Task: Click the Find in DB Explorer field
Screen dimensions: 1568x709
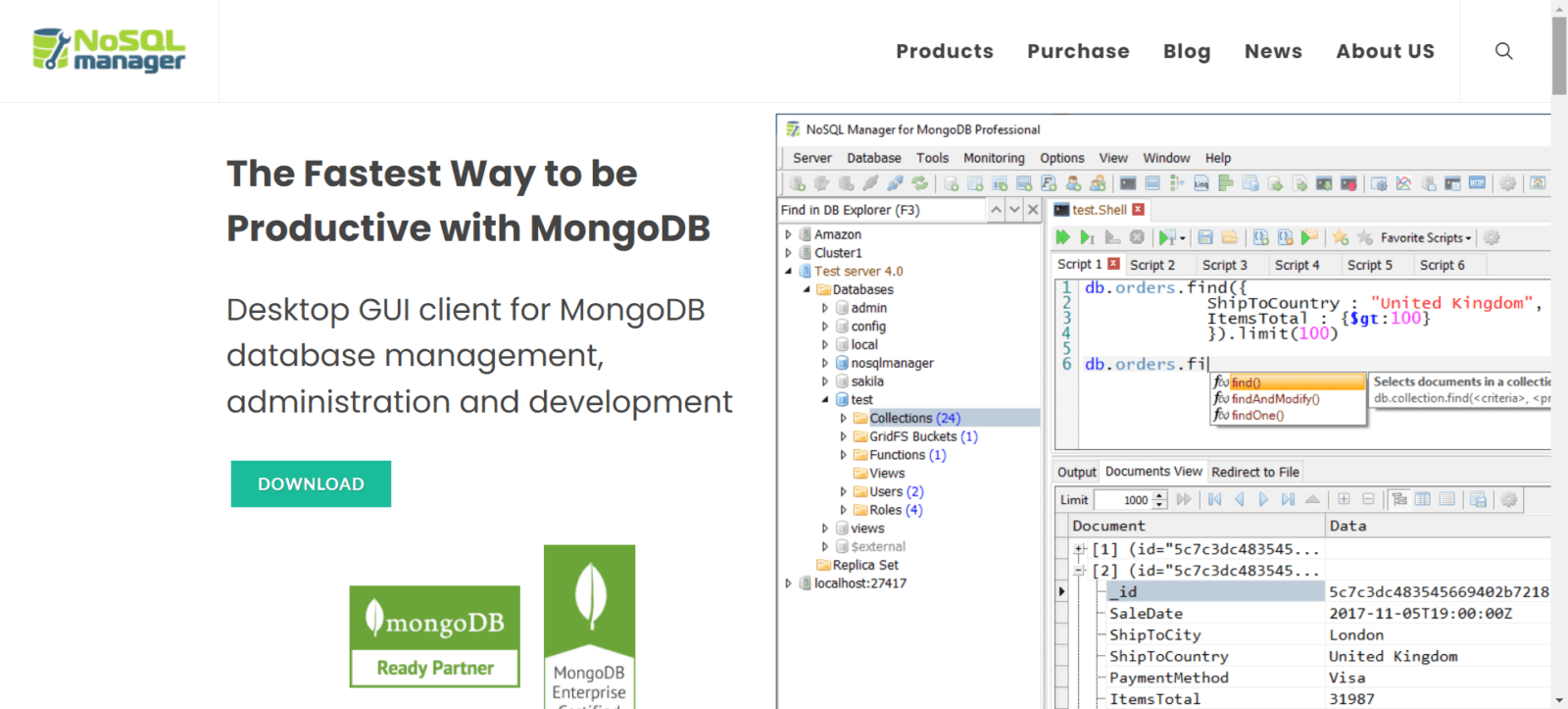Action: pos(881,210)
